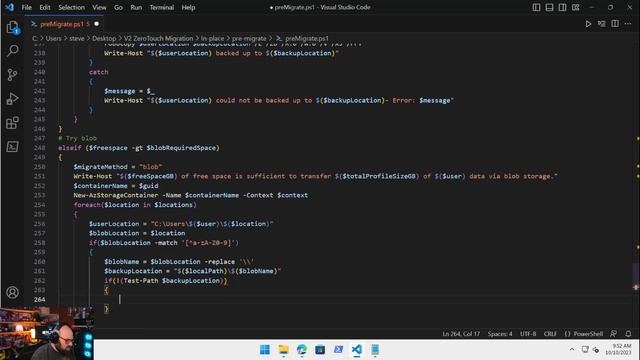This screenshot has width=640, height=360.
Task: Click CRLF end-of-line status item
Action: point(550,334)
